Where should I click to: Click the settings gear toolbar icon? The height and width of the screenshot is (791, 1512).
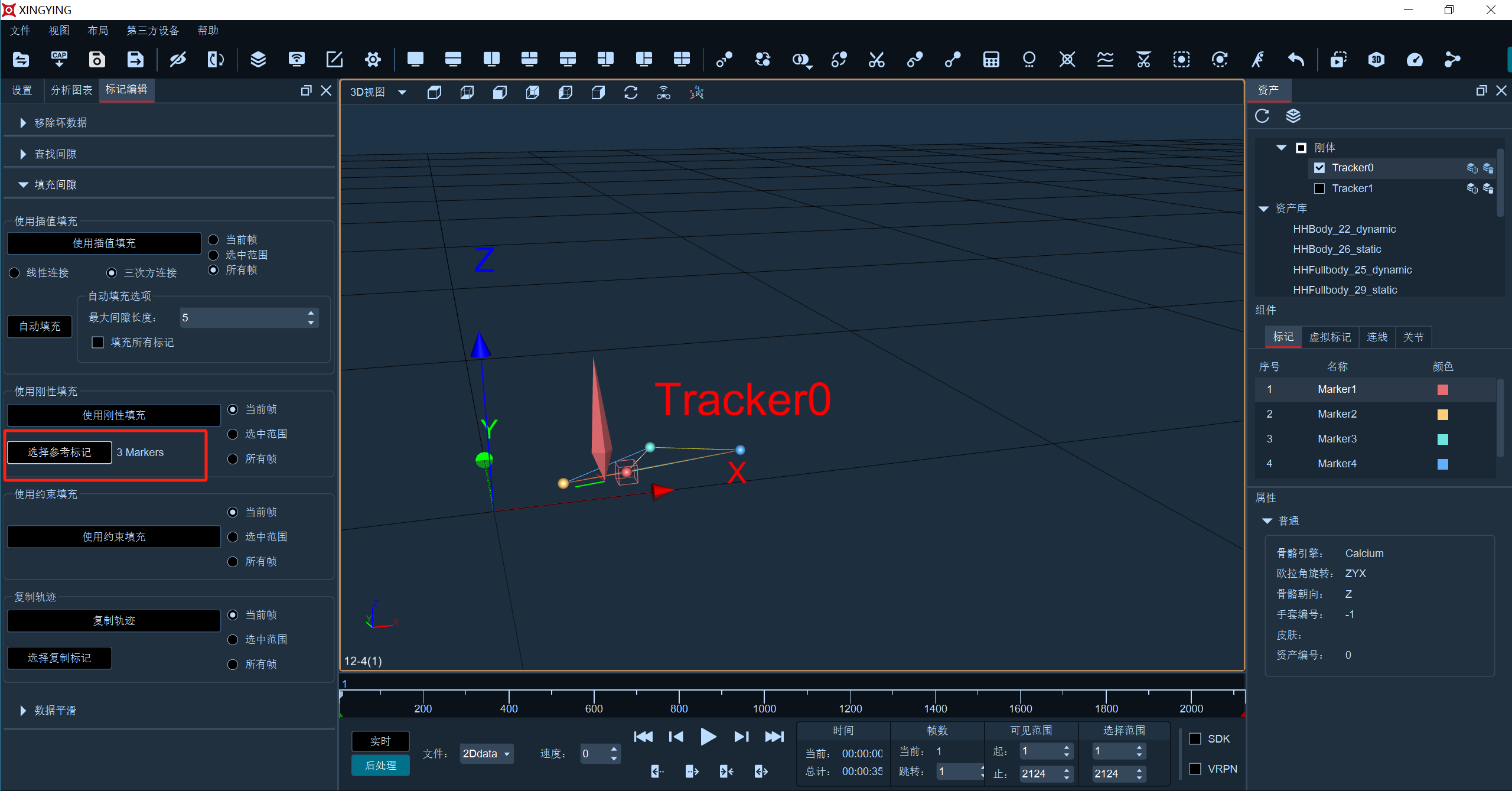[373, 59]
